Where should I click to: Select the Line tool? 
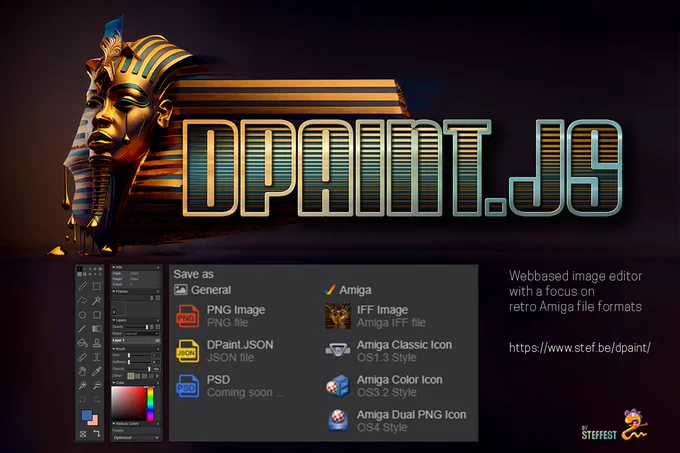click(x=82, y=329)
